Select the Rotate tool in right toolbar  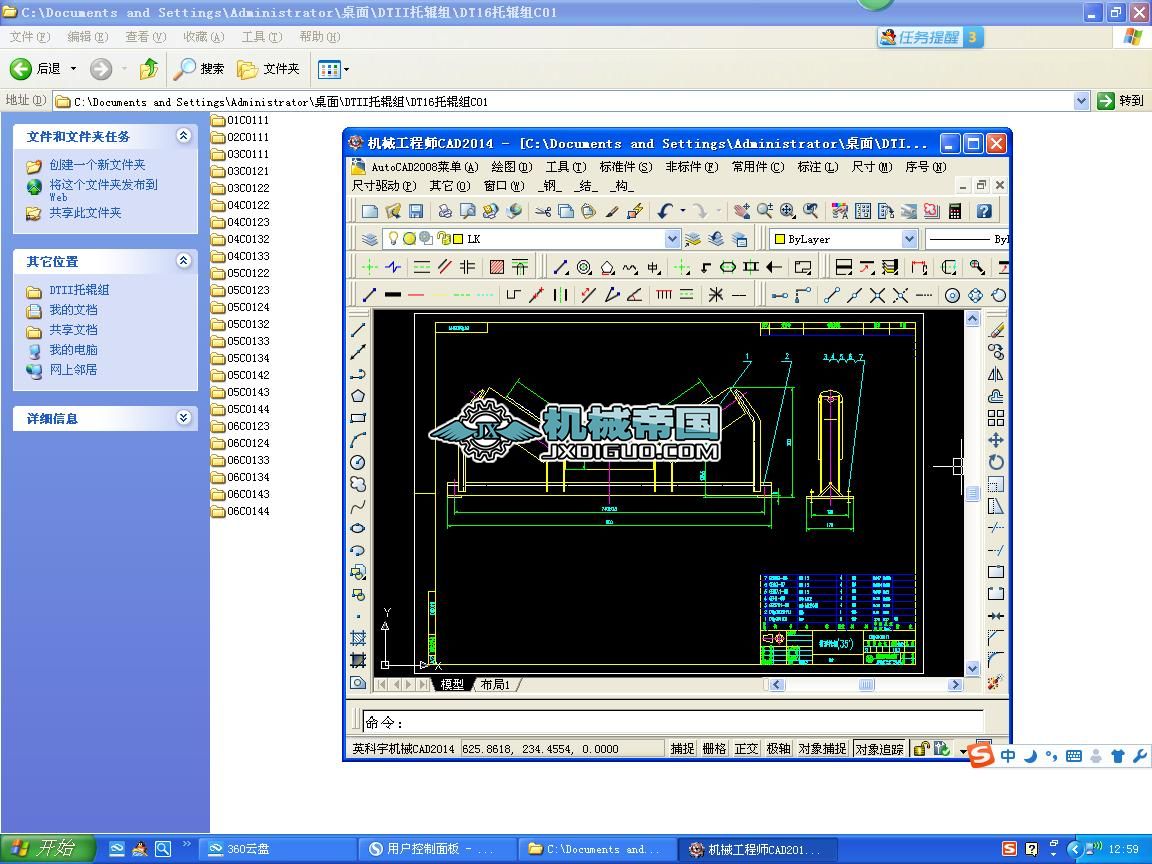(996, 462)
